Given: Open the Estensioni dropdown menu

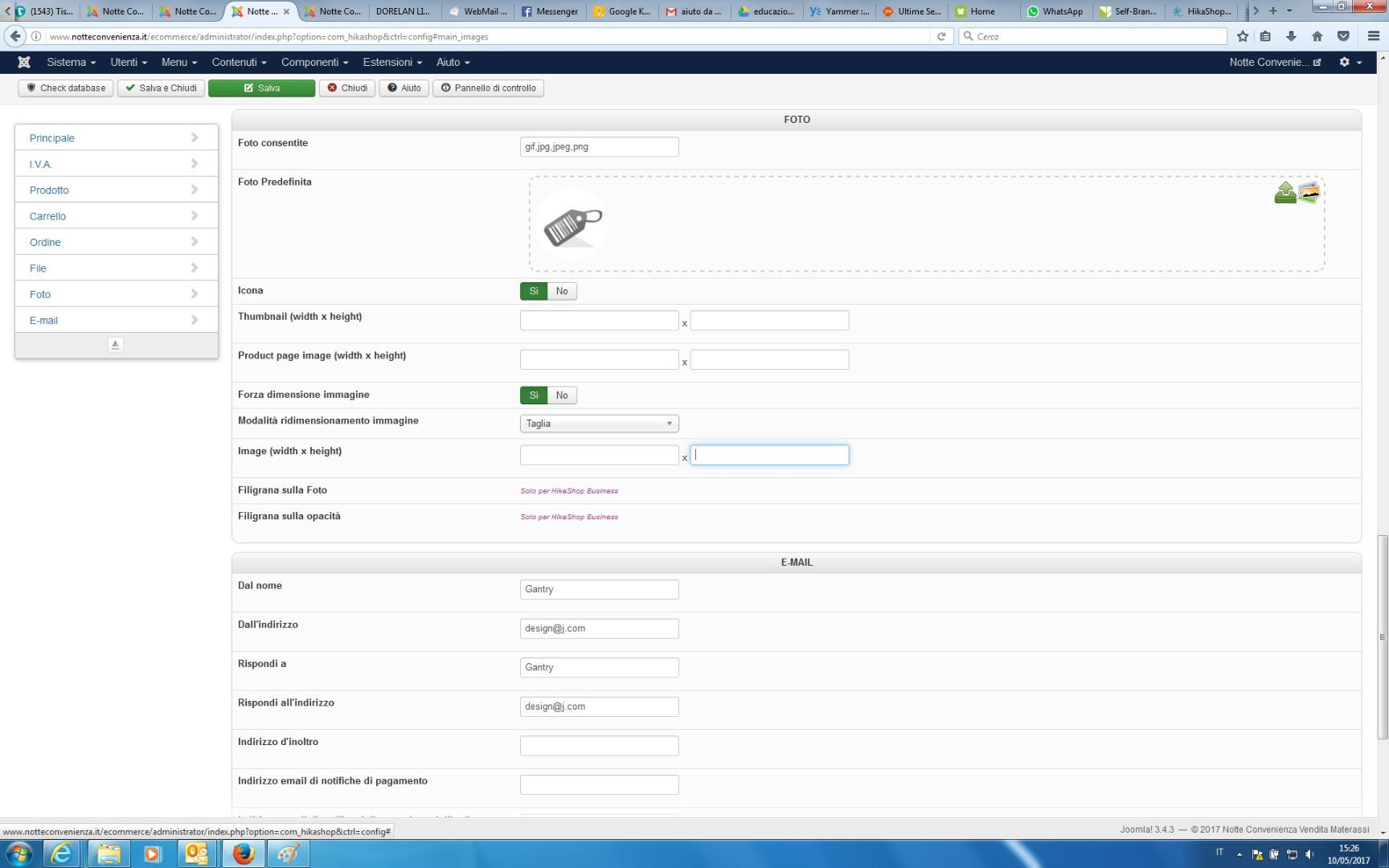Looking at the screenshot, I should pyautogui.click(x=392, y=62).
